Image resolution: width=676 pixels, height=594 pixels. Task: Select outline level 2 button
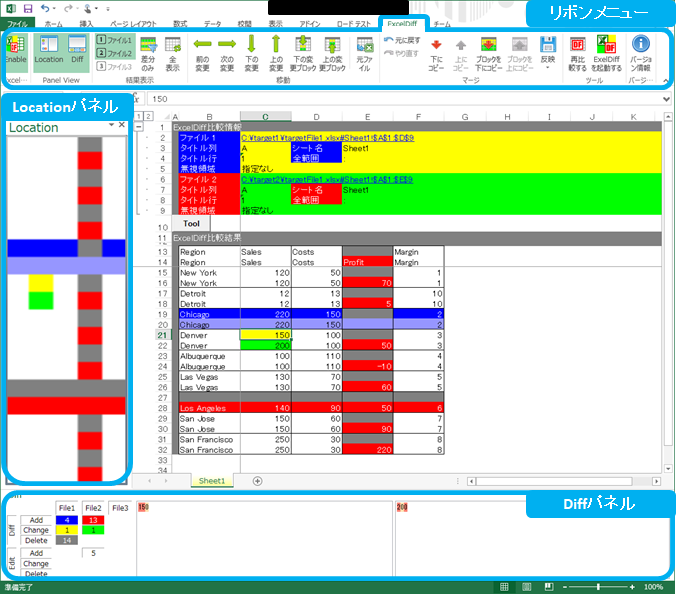click(148, 116)
